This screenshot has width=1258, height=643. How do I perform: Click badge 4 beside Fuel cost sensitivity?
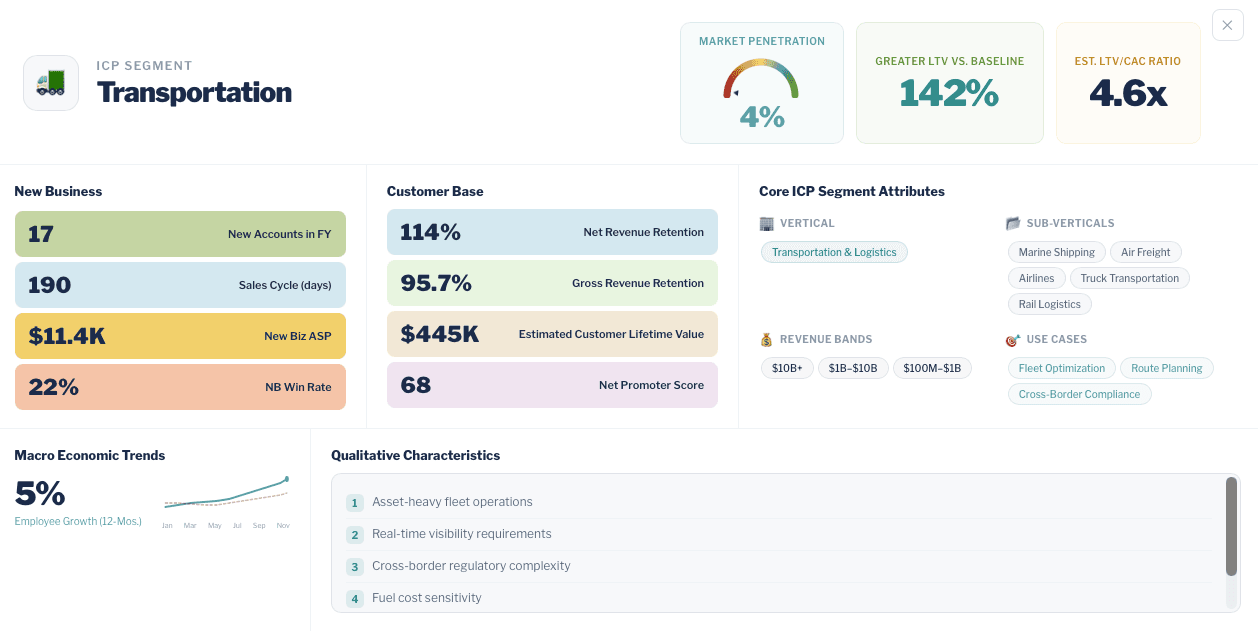tap(355, 599)
